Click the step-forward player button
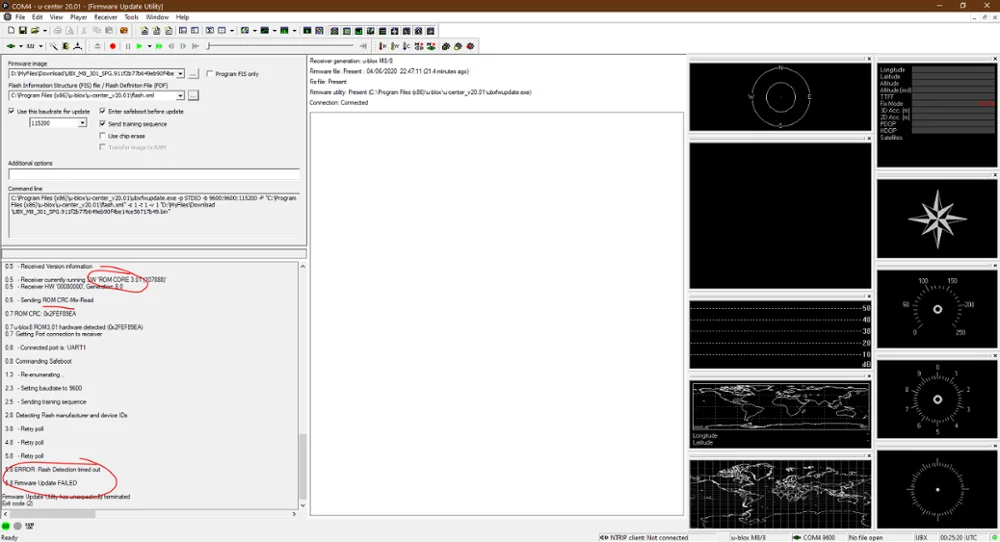Screen dimensions: 1000x542 pyautogui.click(x=183, y=46)
